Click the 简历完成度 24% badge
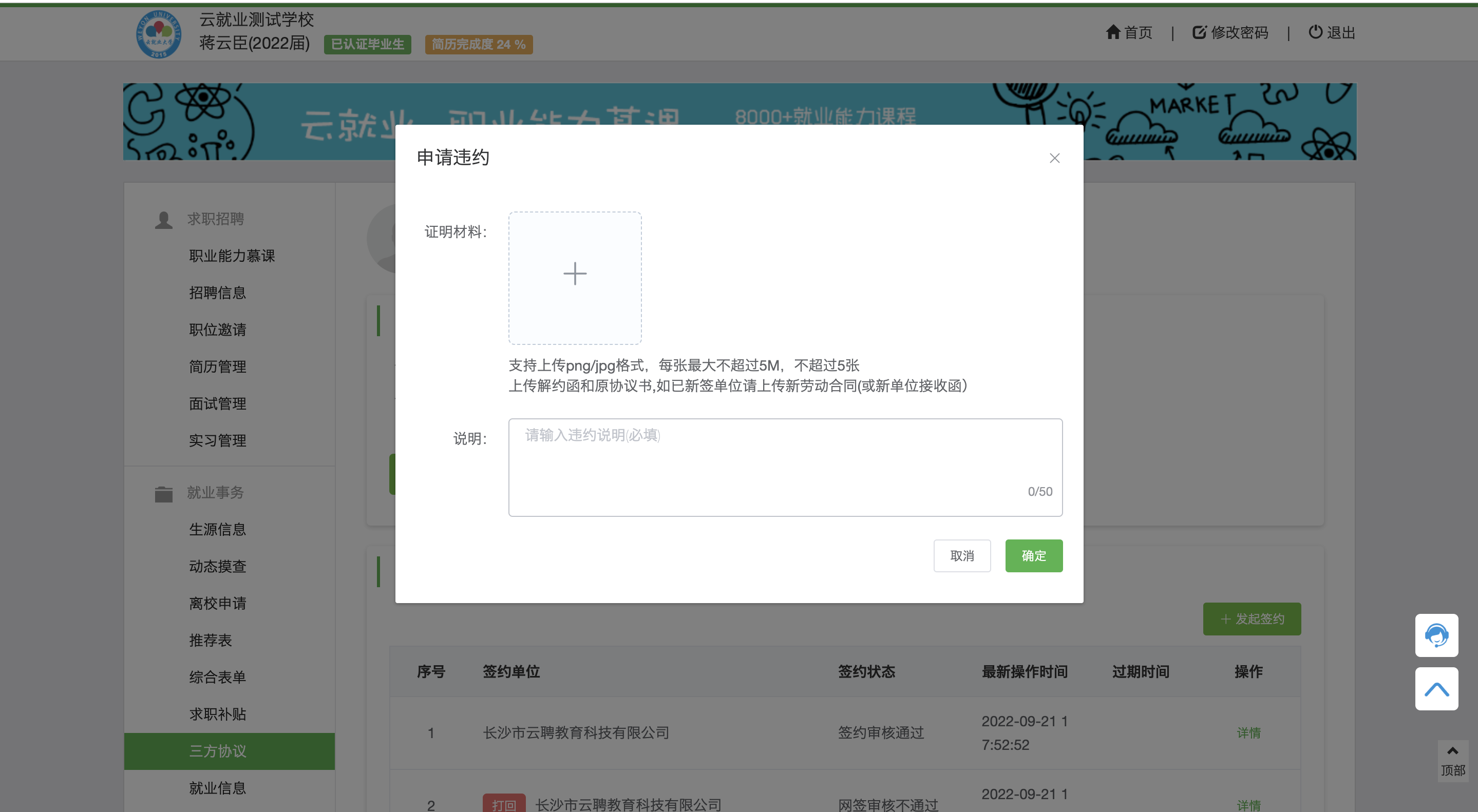 pos(478,44)
